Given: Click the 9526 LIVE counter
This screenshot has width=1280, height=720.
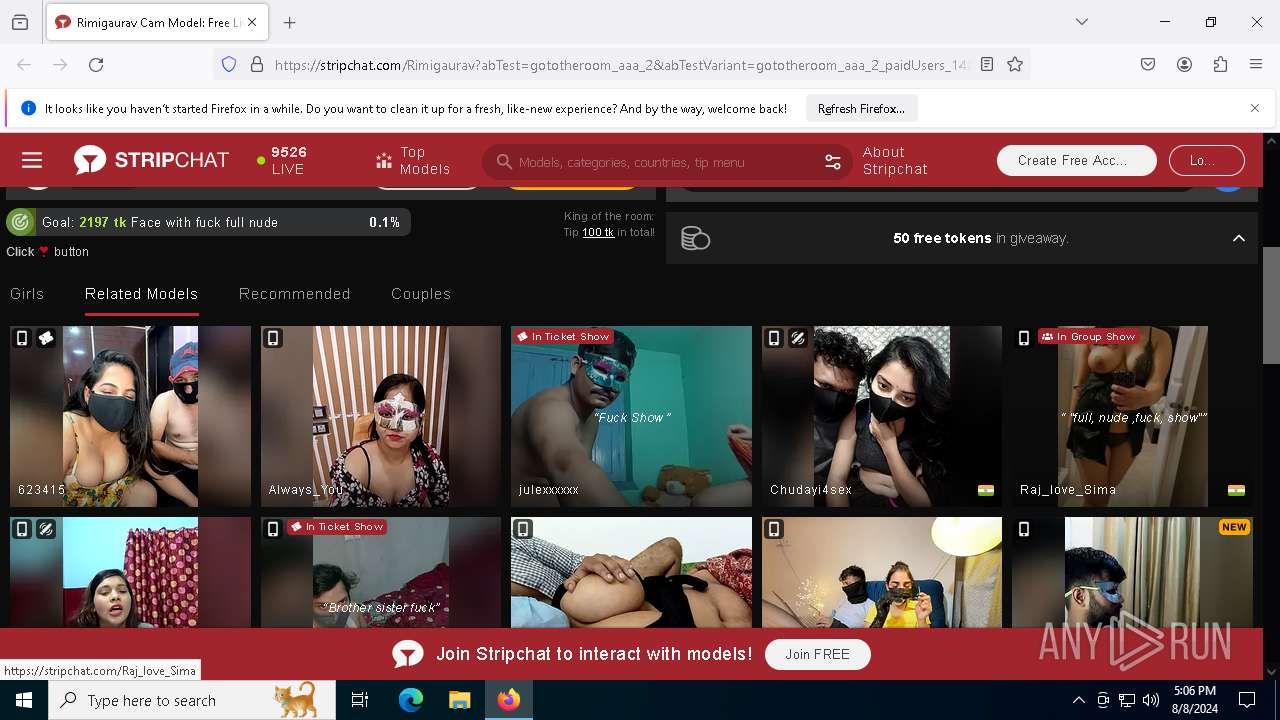Looking at the screenshot, I should coord(282,160).
